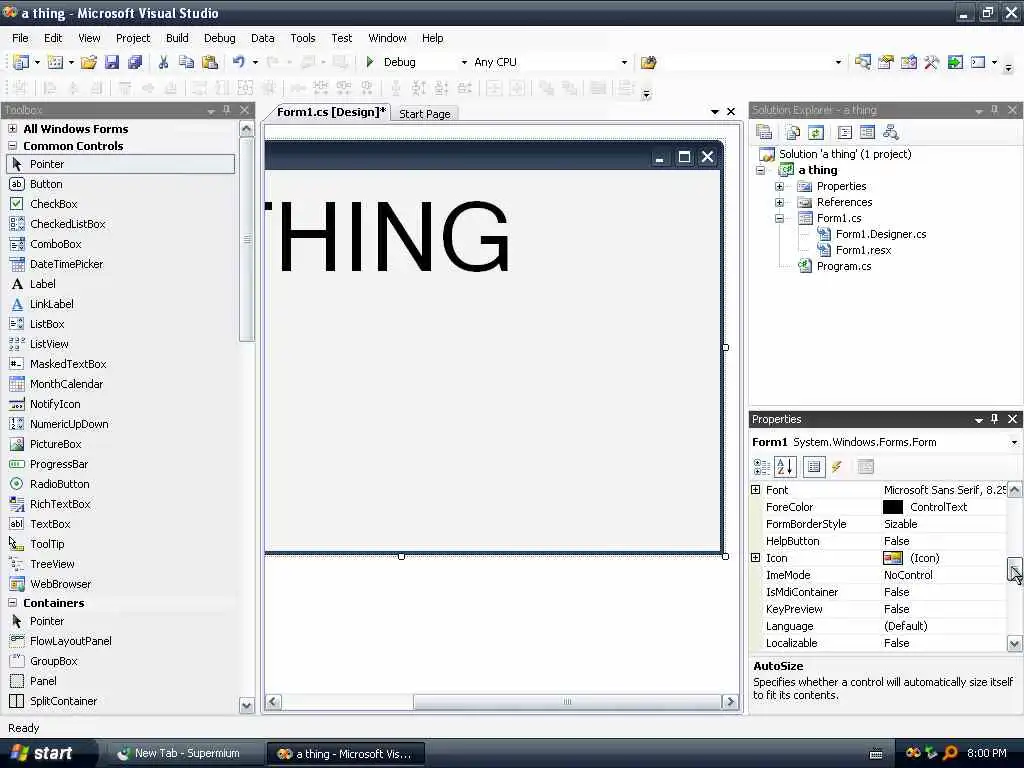Screen dimensions: 1024x768
Task: Click Refresh icon in Solution Explorer
Action: [816, 133]
